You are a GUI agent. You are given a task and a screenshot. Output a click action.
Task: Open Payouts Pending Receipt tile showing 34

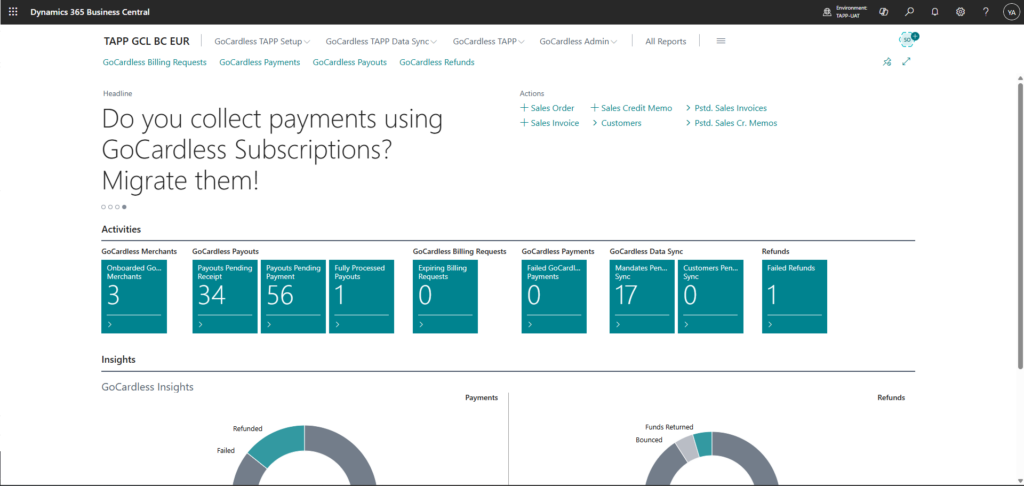pos(225,297)
